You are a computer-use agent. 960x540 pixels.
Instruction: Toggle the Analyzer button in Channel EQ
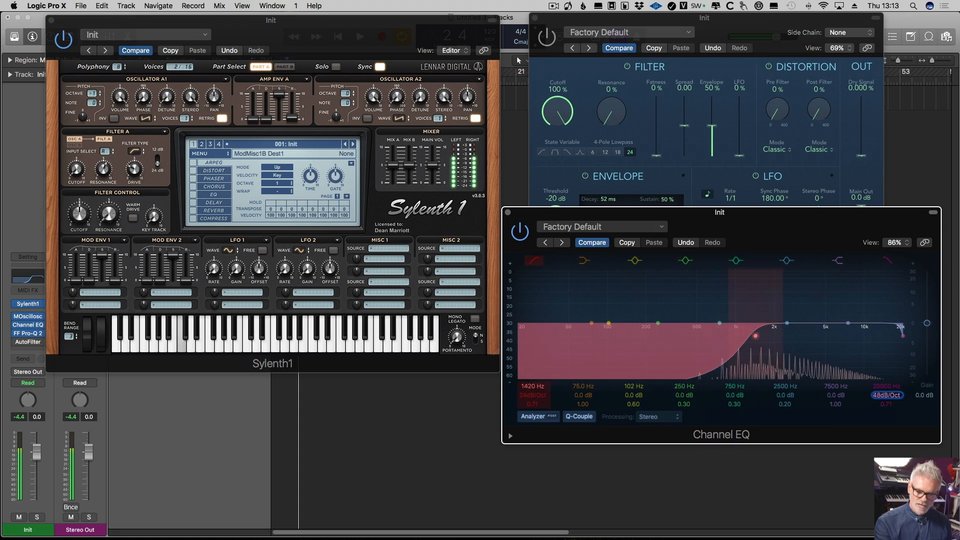point(538,416)
